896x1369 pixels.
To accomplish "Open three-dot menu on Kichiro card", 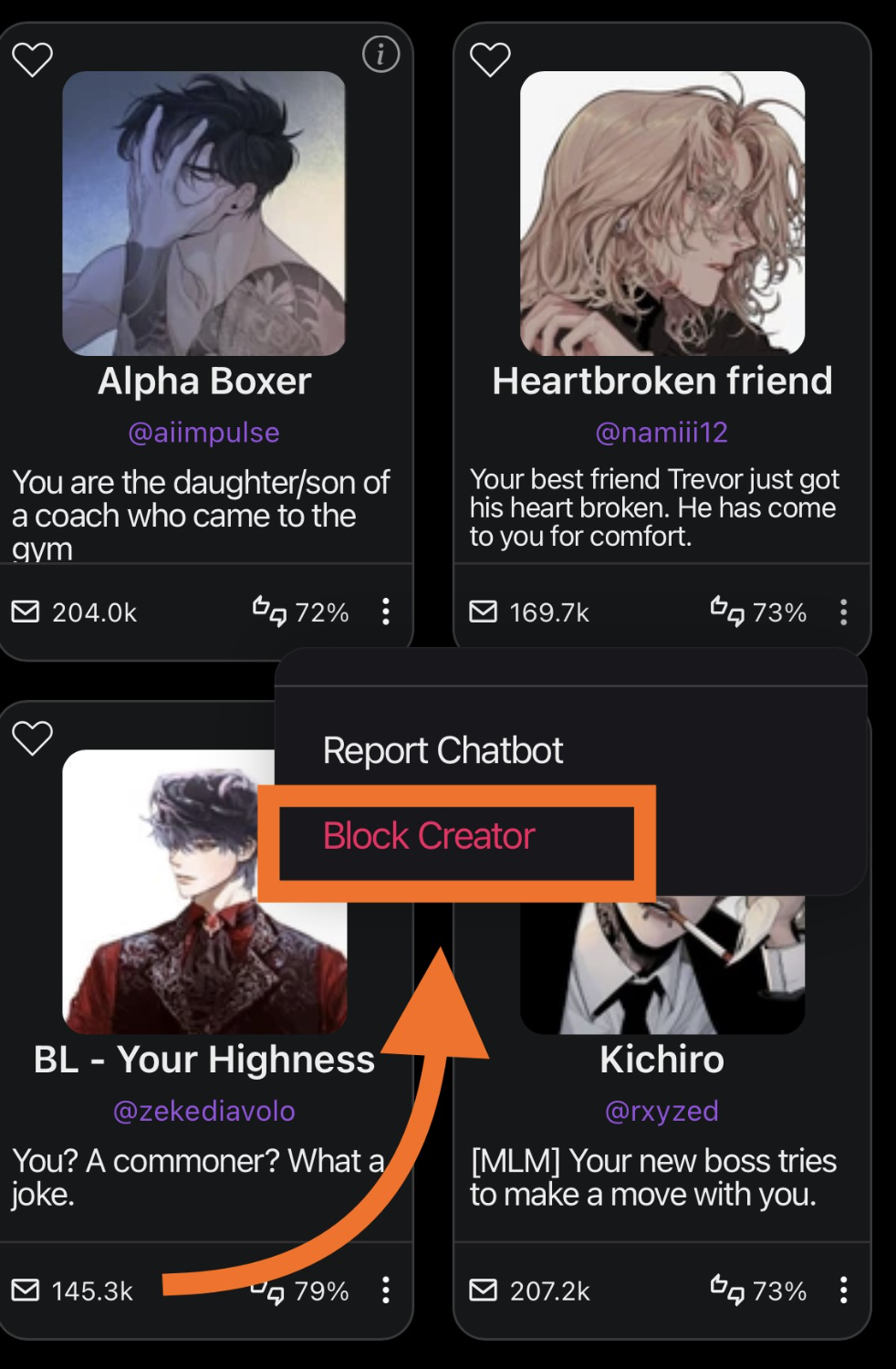I will [844, 1290].
